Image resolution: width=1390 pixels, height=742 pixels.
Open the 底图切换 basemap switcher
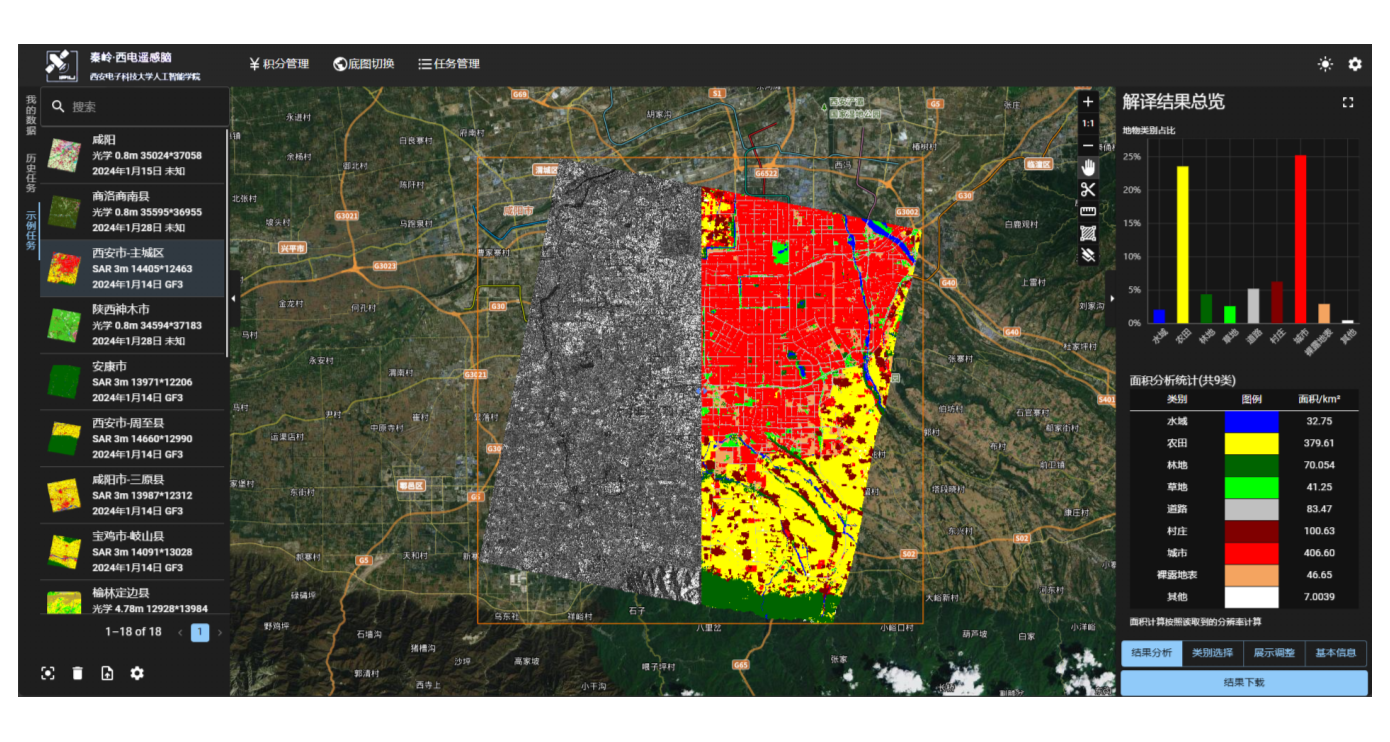(364, 64)
